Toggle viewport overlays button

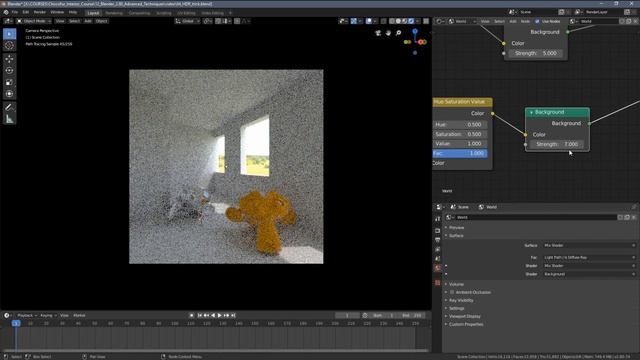point(369,21)
